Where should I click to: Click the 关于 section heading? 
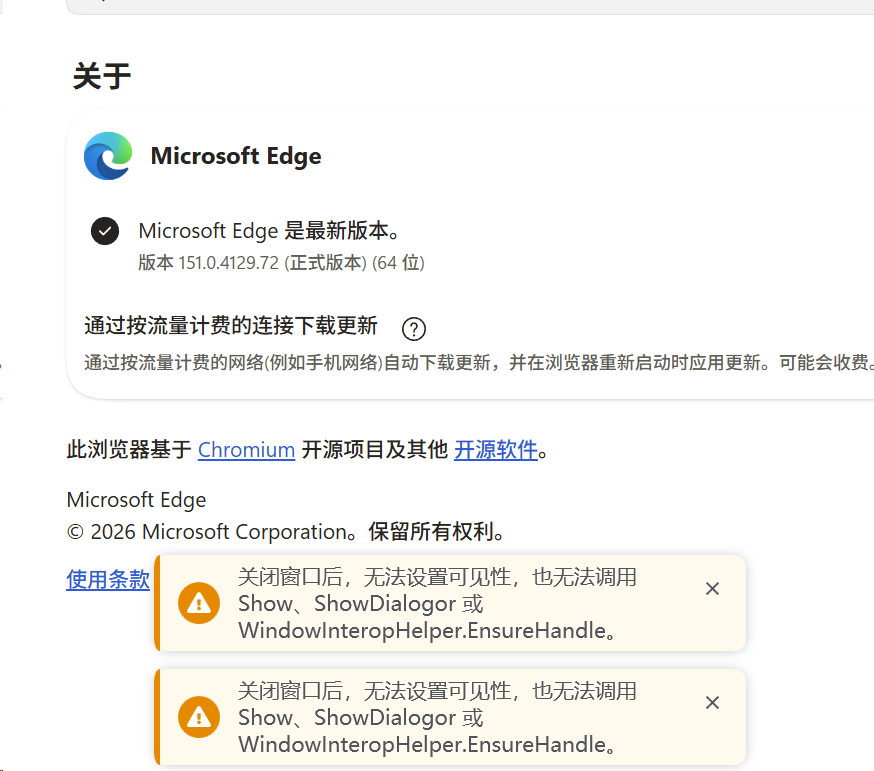coord(102,76)
